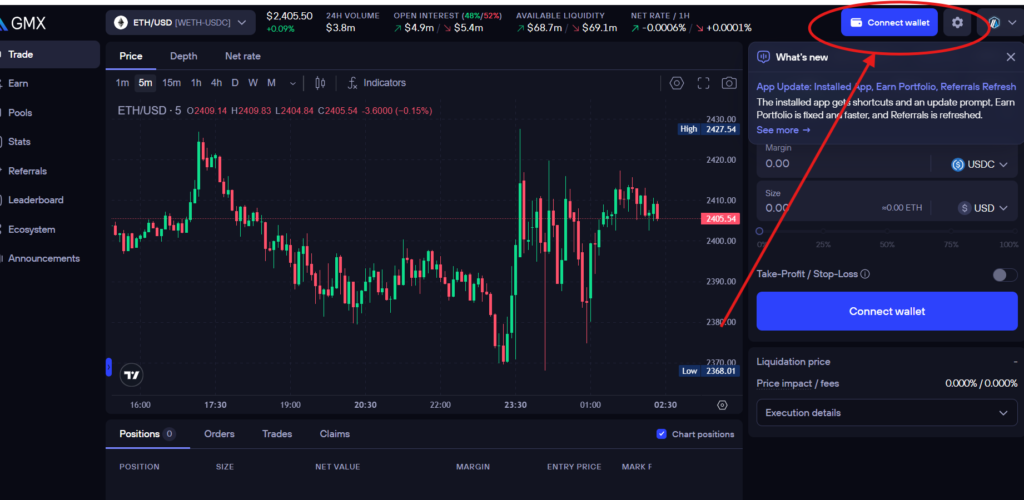
Task: Switch to the Depth tab
Action: click(184, 56)
